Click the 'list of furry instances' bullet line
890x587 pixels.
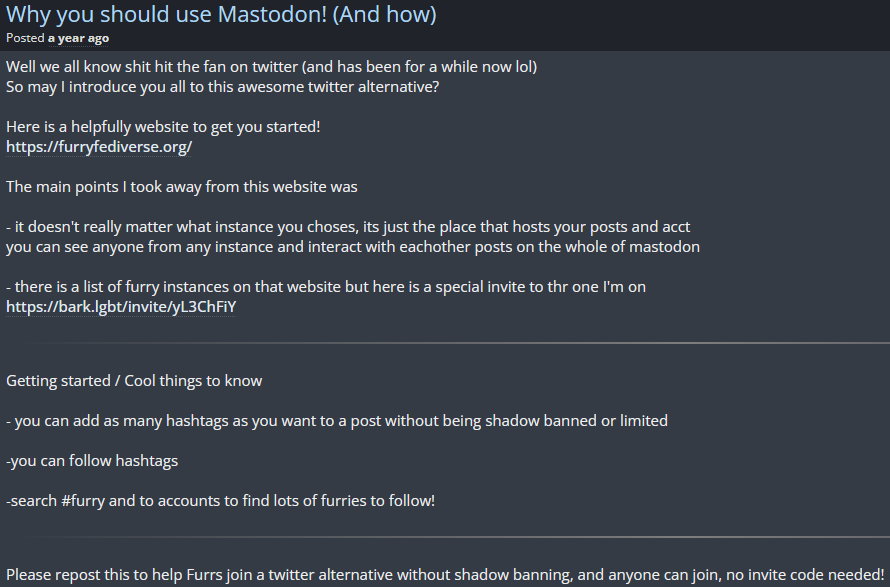[326, 287]
